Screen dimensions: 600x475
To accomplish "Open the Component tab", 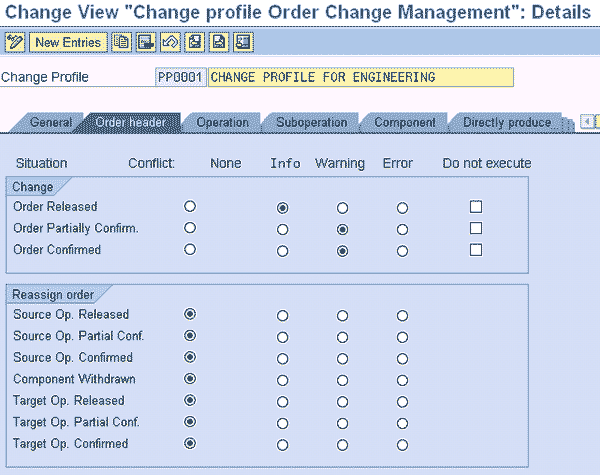I will tap(404, 122).
